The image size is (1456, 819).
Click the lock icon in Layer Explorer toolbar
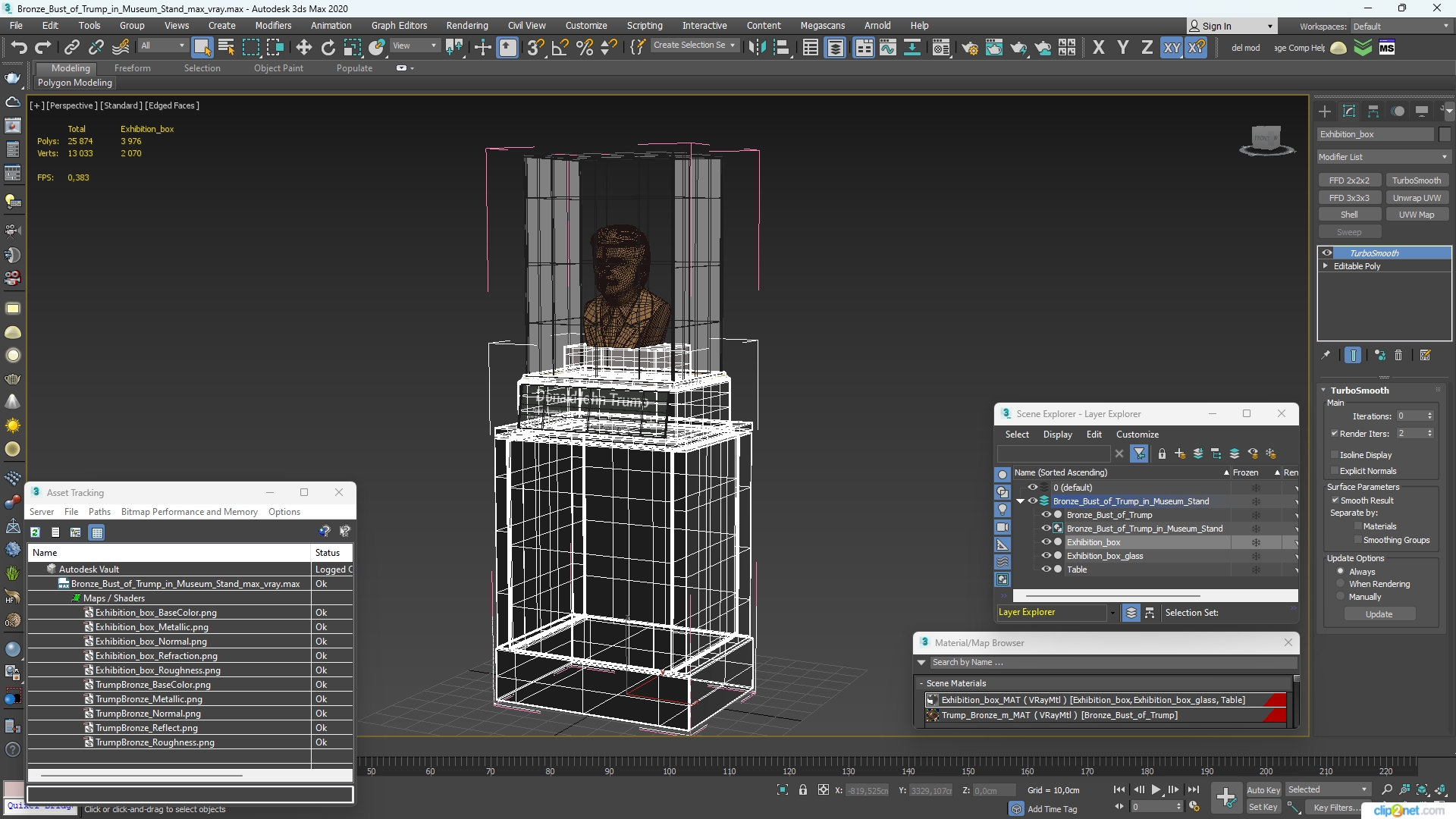click(x=1162, y=453)
